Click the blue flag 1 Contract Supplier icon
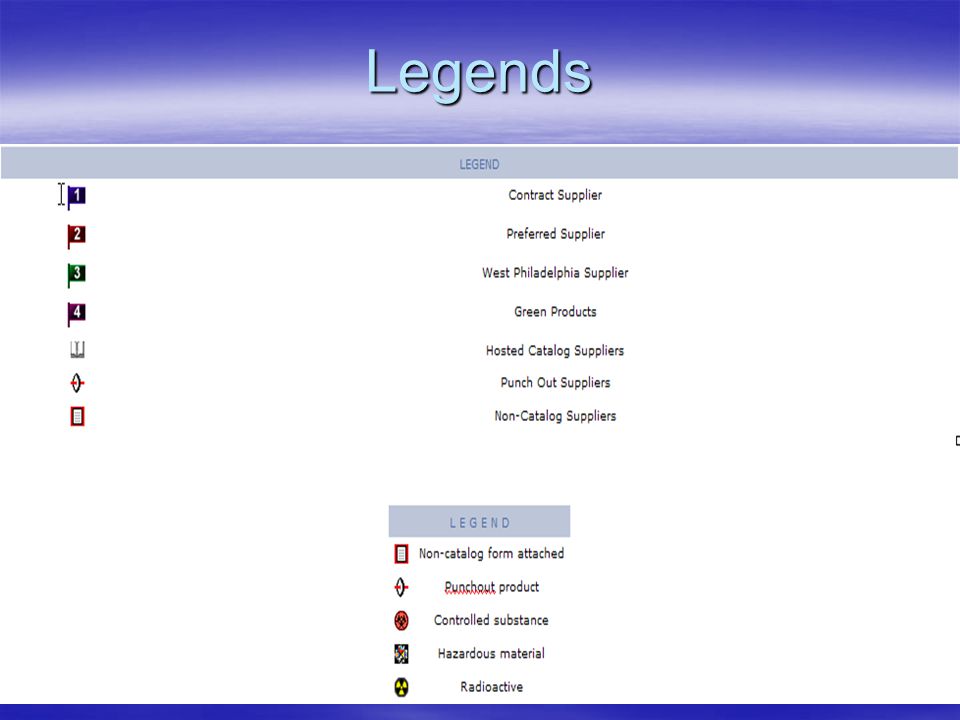960x720 pixels. coord(77,197)
